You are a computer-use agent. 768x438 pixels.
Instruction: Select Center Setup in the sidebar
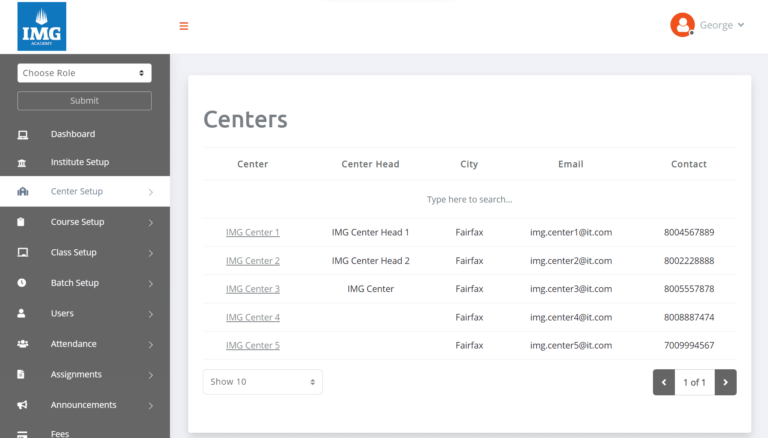coord(77,191)
